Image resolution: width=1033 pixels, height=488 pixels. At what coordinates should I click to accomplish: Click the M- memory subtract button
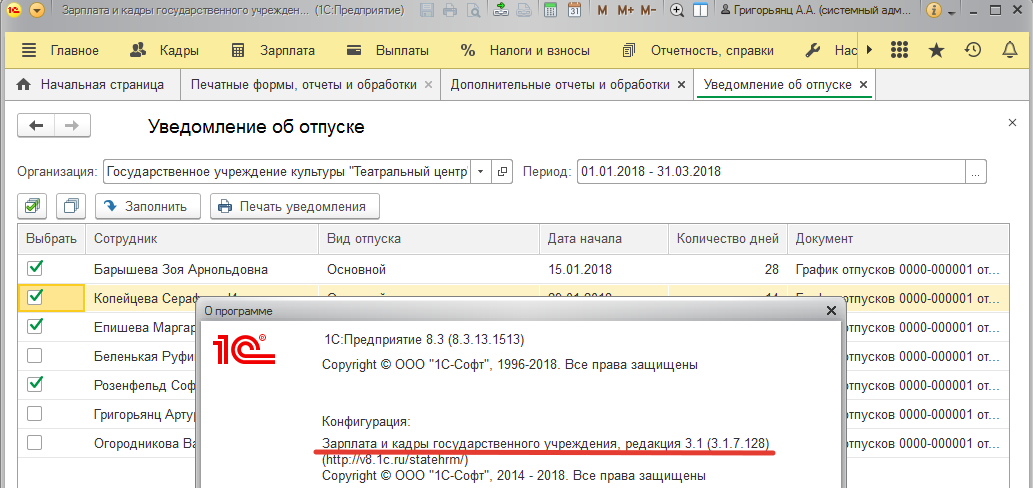[648, 11]
